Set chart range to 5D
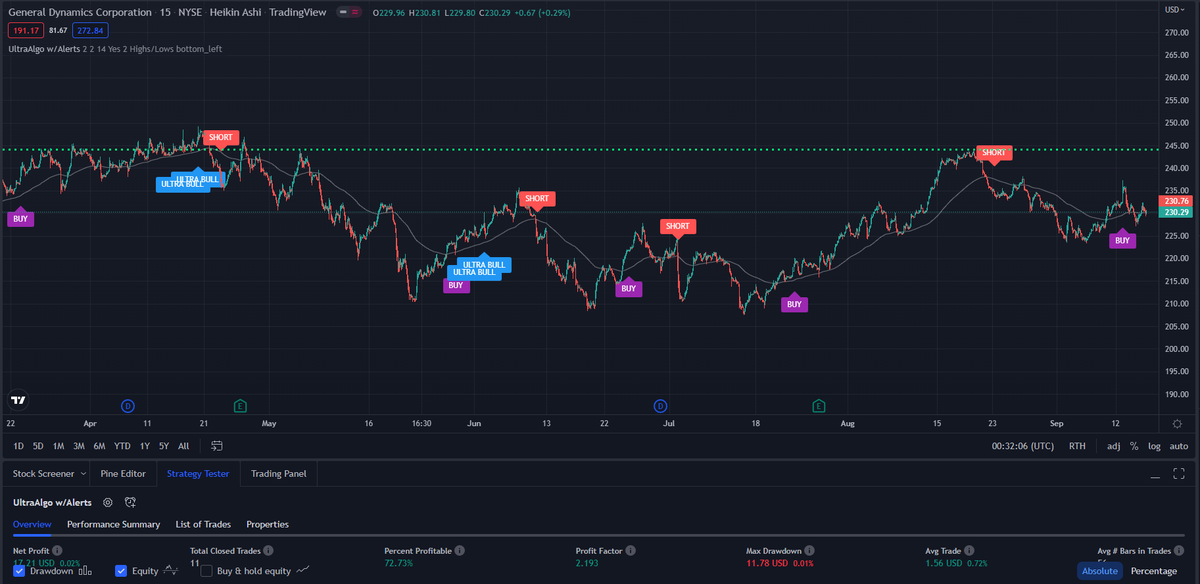 38,446
